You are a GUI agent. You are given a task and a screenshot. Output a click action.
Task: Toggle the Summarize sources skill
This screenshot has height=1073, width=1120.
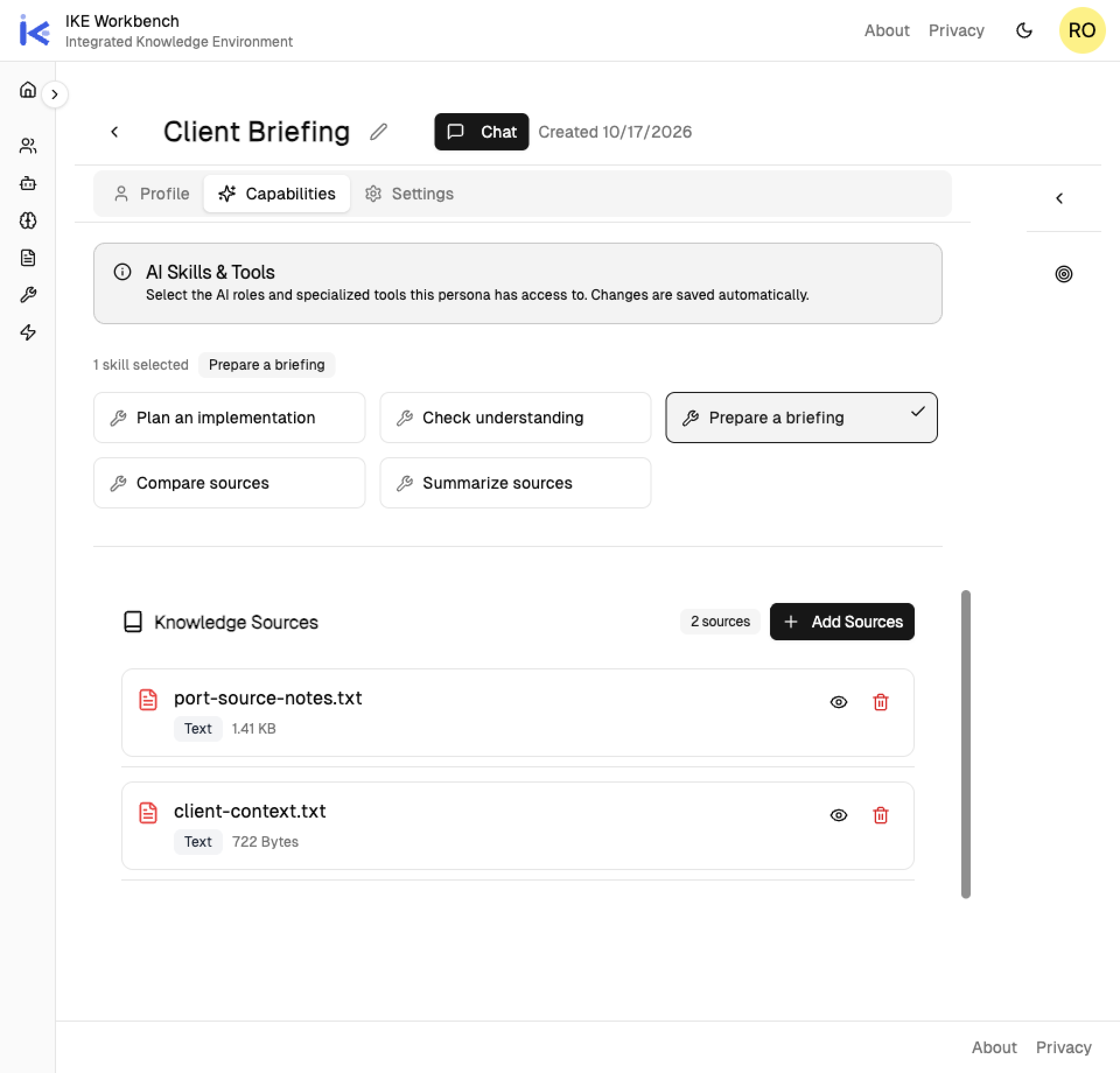(x=516, y=483)
